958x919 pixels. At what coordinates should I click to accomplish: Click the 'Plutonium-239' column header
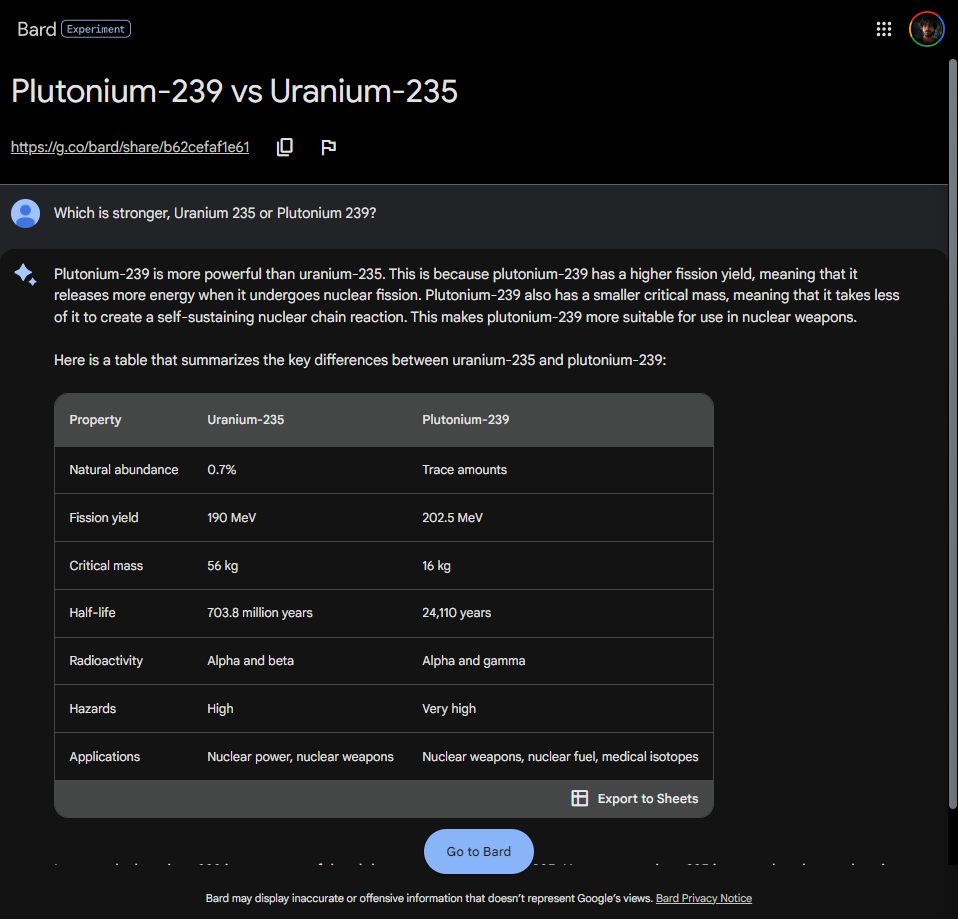point(466,420)
